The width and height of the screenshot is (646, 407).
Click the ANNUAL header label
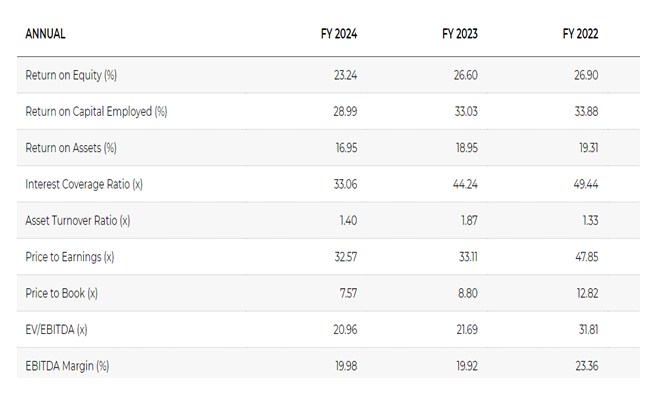point(45,34)
